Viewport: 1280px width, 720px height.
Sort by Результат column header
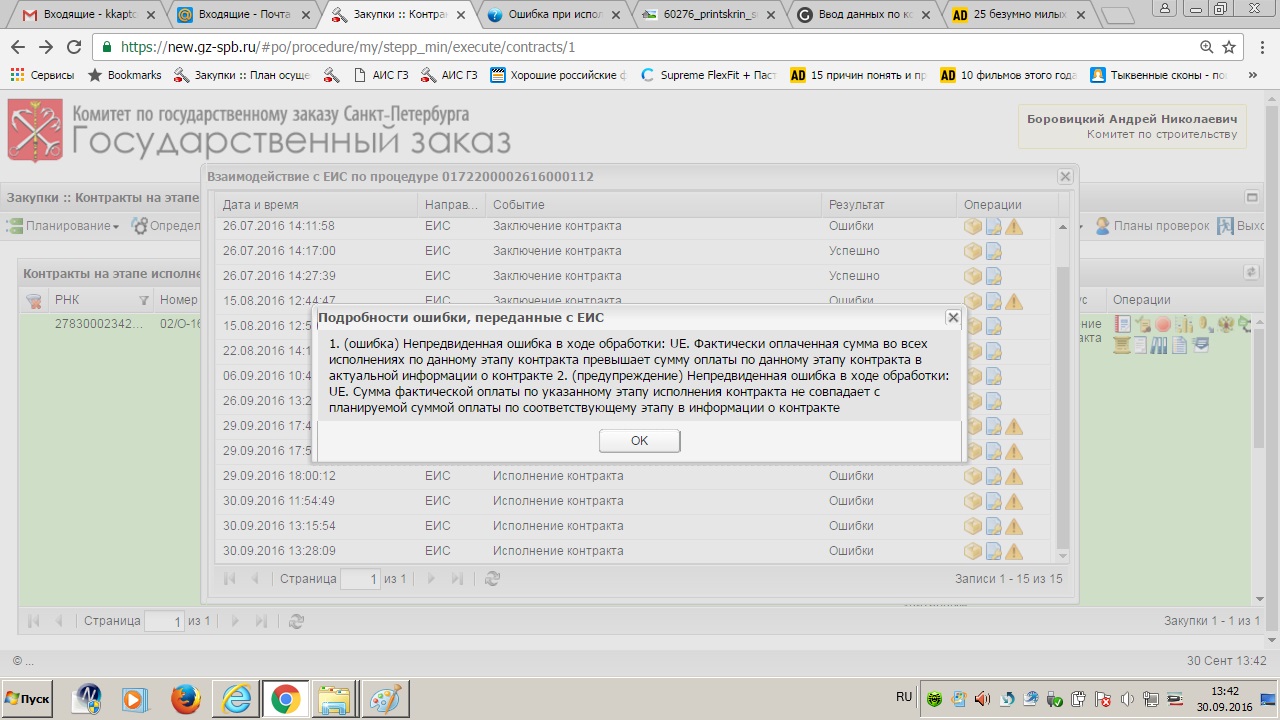[x=888, y=205]
